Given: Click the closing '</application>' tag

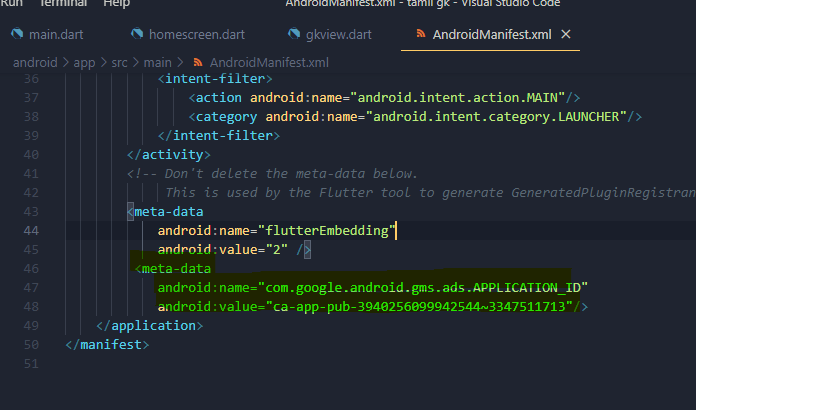Looking at the screenshot, I should click(150, 326).
